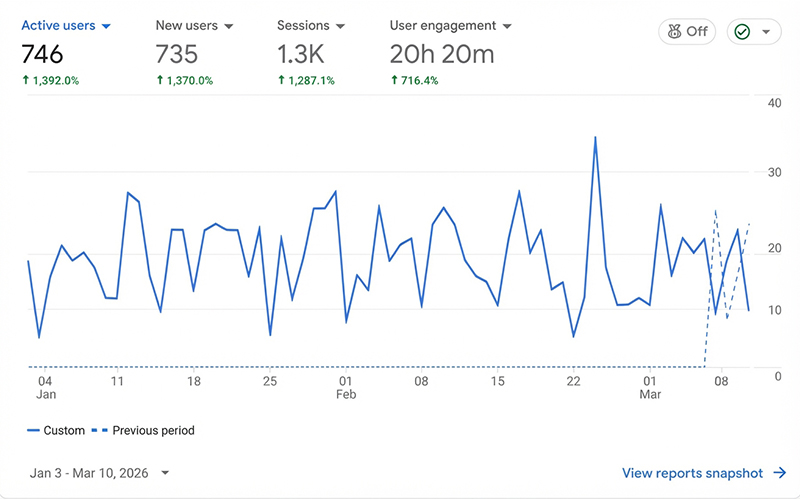
Task: Select the Sessions 1.3K metric tab
Action: tap(311, 52)
